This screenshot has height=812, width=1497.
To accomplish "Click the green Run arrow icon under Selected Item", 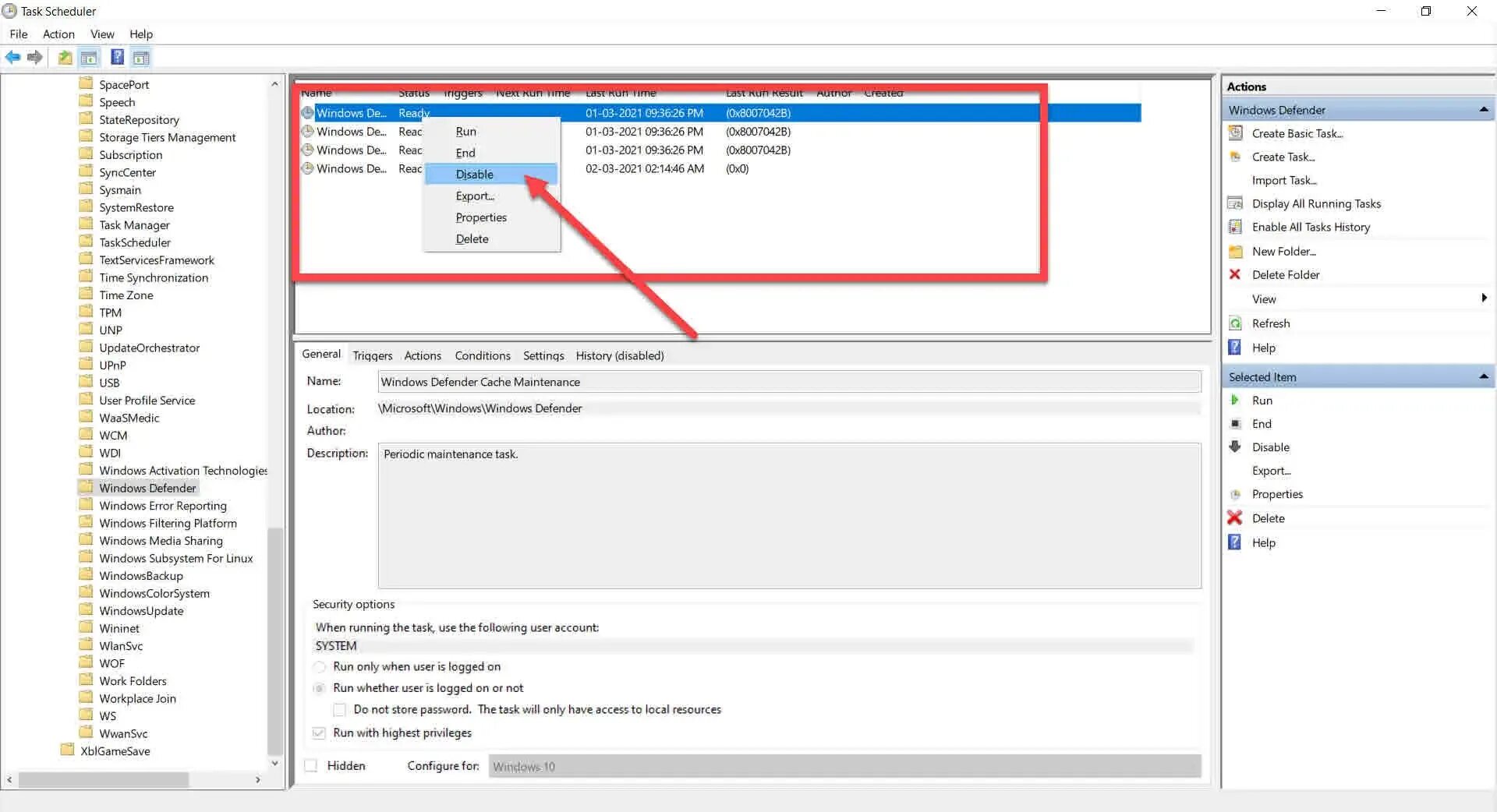I will tap(1235, 400).
